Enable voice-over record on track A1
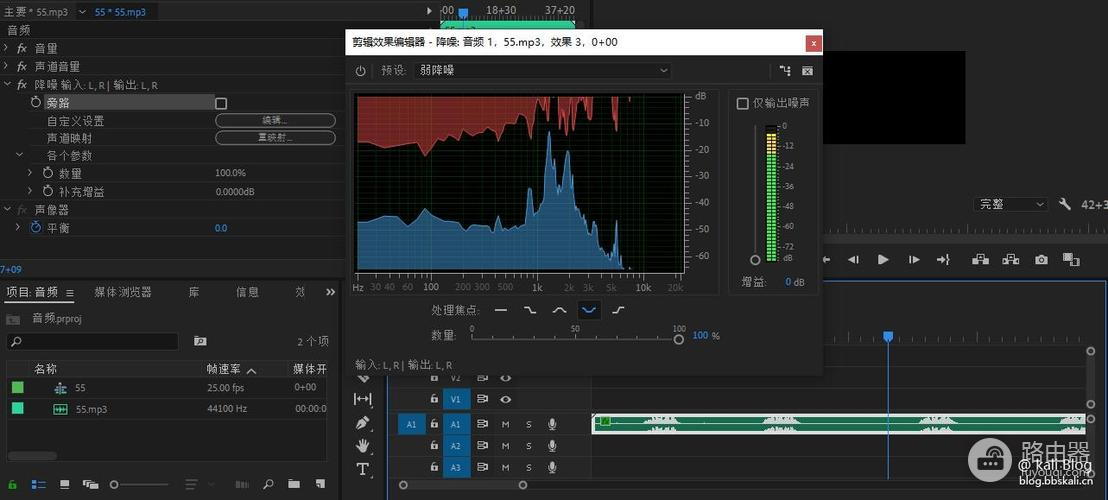The image size is (1108, 500). [x=551, y=424]
